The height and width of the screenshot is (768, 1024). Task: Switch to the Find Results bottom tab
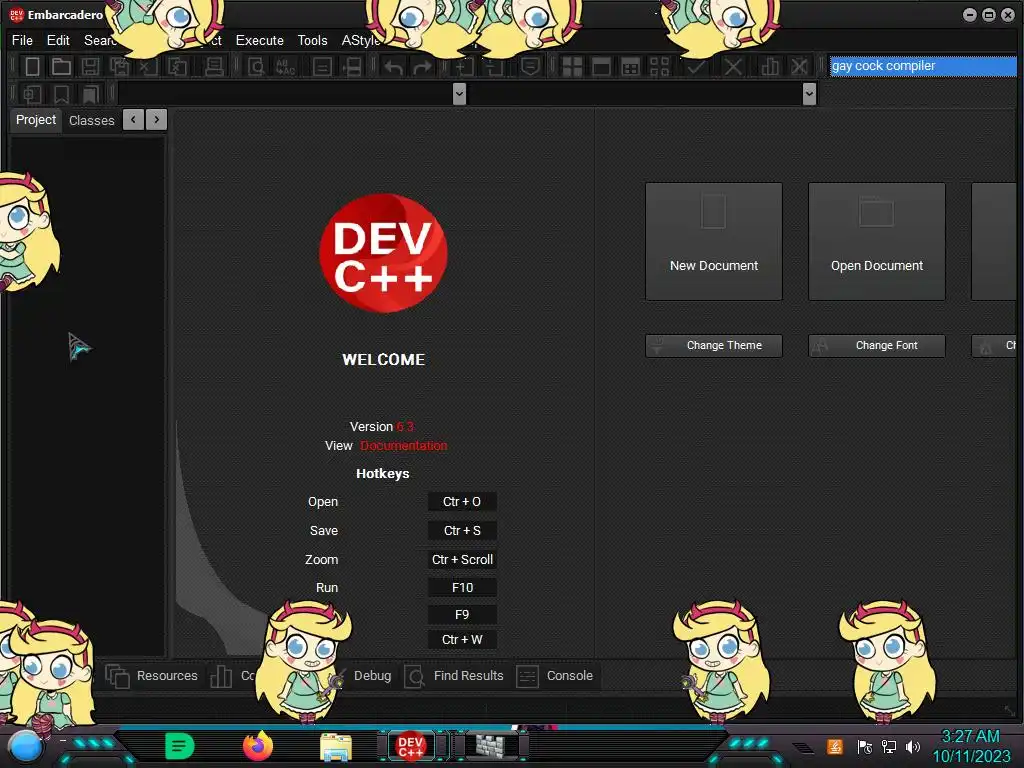[454, 676]
